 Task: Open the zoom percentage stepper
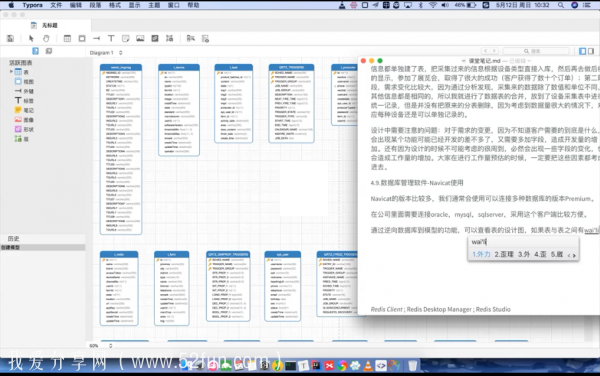tap(111, 346)
